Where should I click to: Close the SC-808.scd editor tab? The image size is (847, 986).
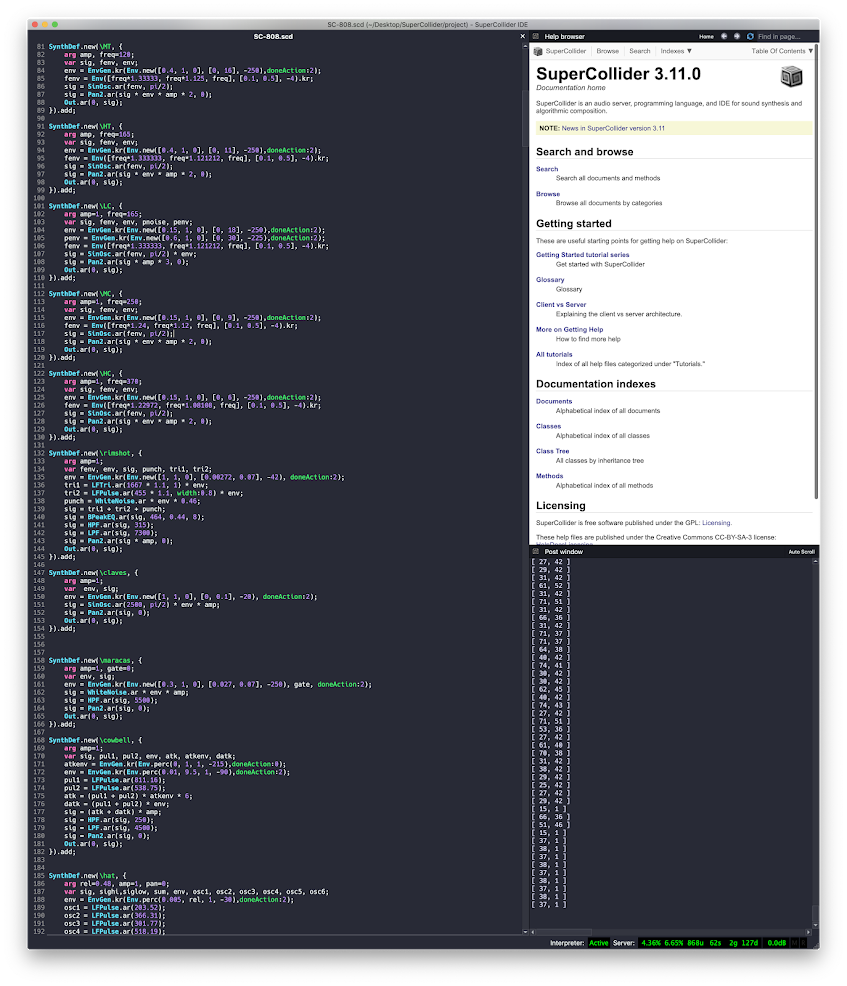[522, 37]
